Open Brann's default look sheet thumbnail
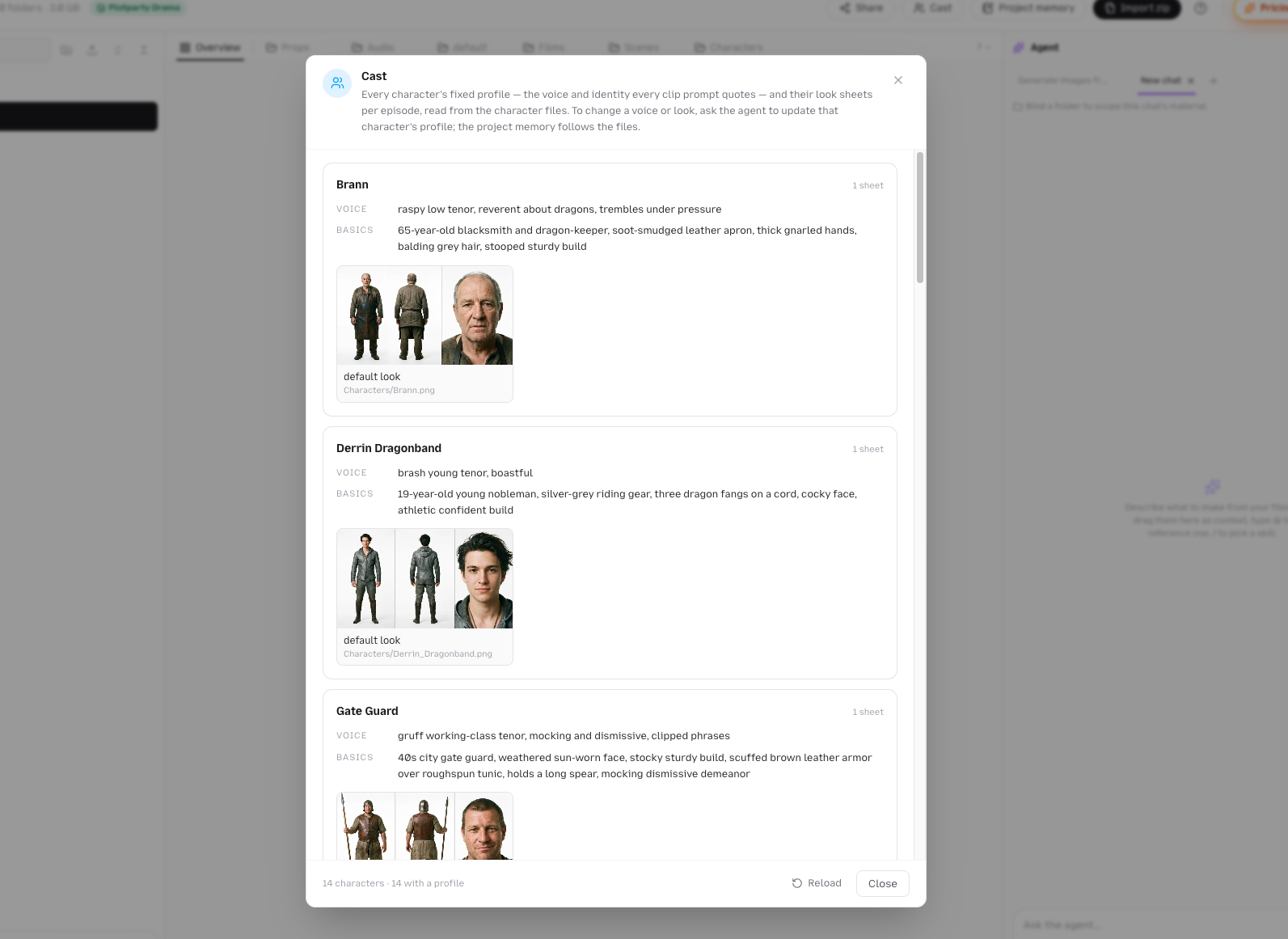Viewport: 1288px width, 939px height. point(424,315)
